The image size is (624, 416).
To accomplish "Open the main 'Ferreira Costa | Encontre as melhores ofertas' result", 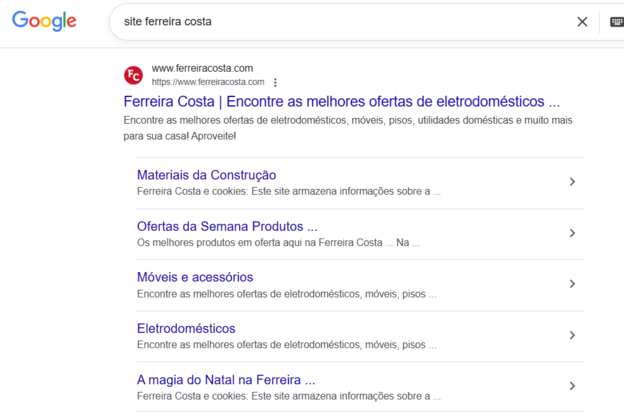I will pos(341,102).
